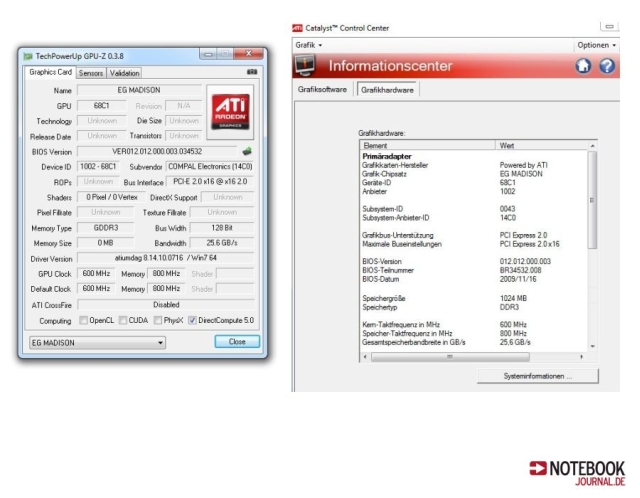Open the Grafik dropdown menu
The height and width of the screenshot is (498, 640).
[x=309, y=45]
